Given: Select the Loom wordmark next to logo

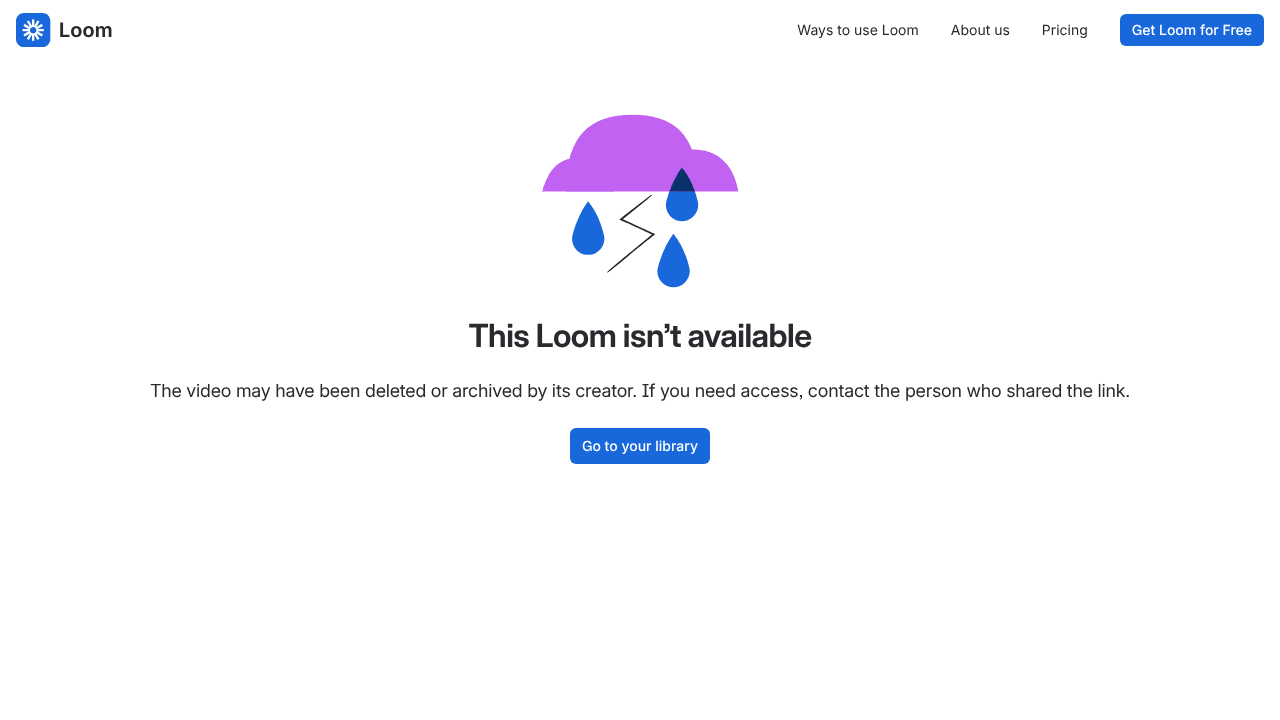Looking at the screenshot, I should click(86, 30).
